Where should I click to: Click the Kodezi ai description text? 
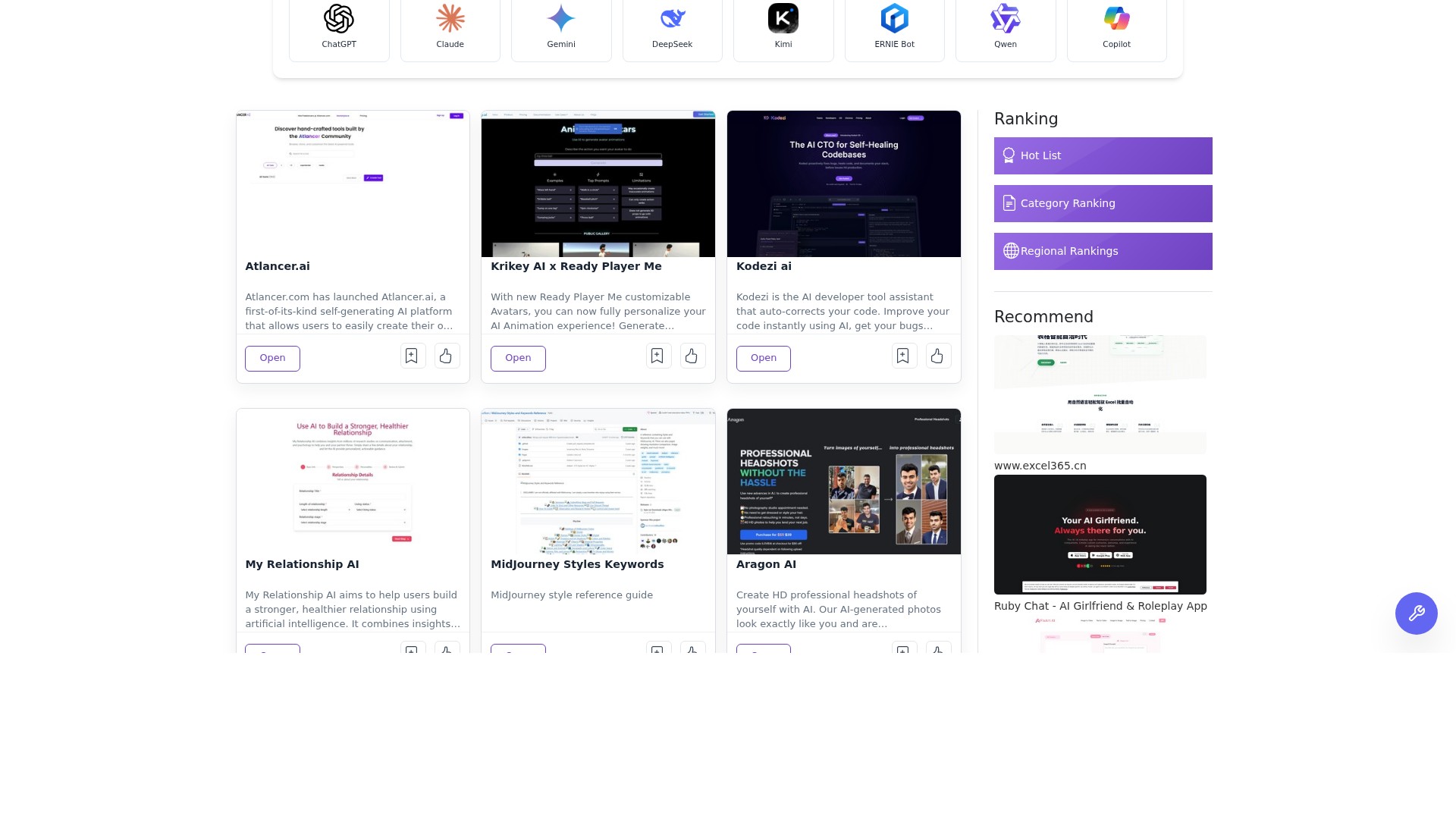click(x=843, y=312)
